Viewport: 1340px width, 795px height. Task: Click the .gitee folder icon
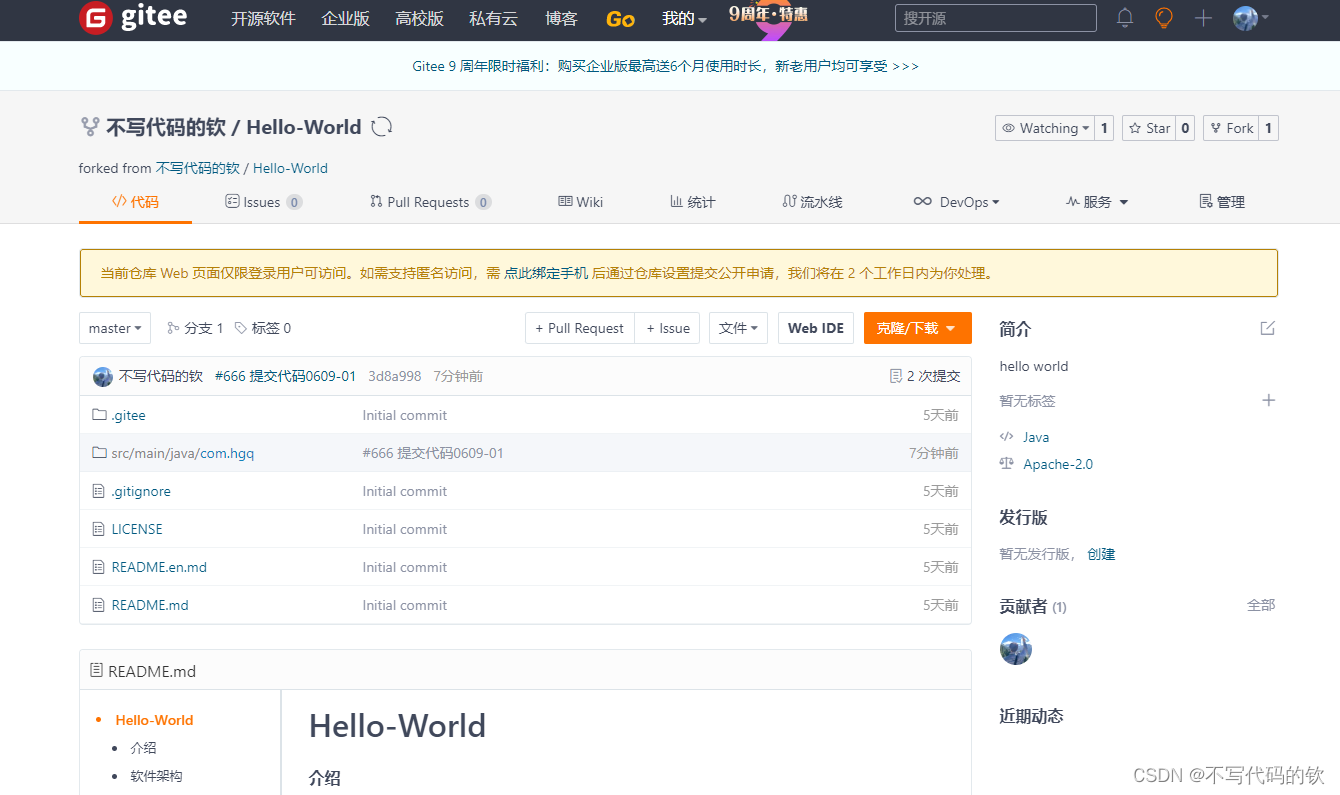pos(99,415)
